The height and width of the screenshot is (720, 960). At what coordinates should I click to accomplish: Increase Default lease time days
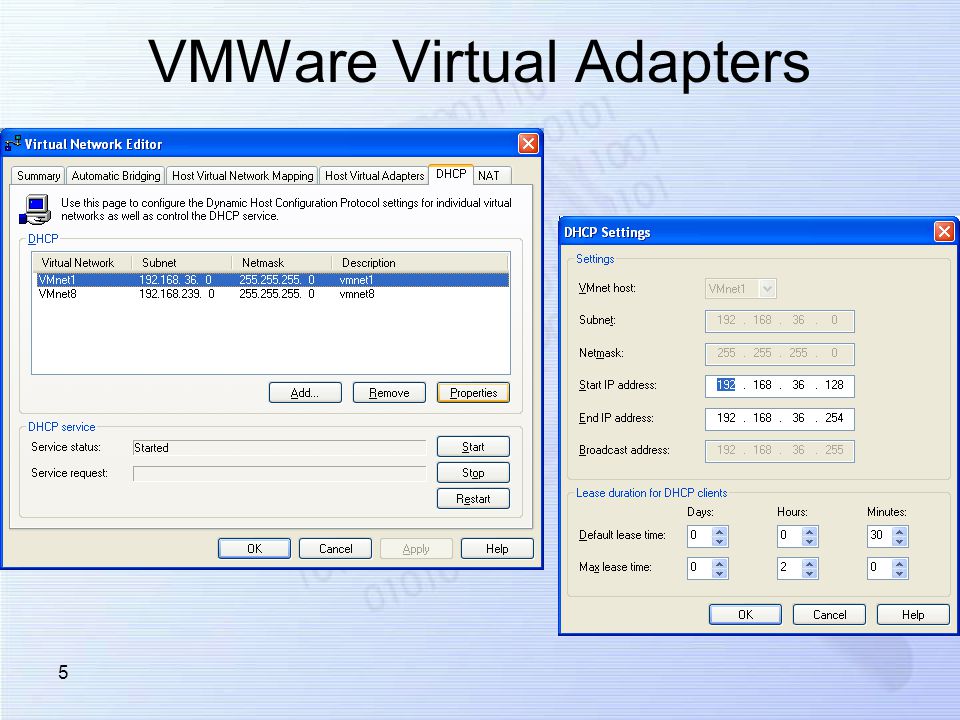tap(719, 531)
